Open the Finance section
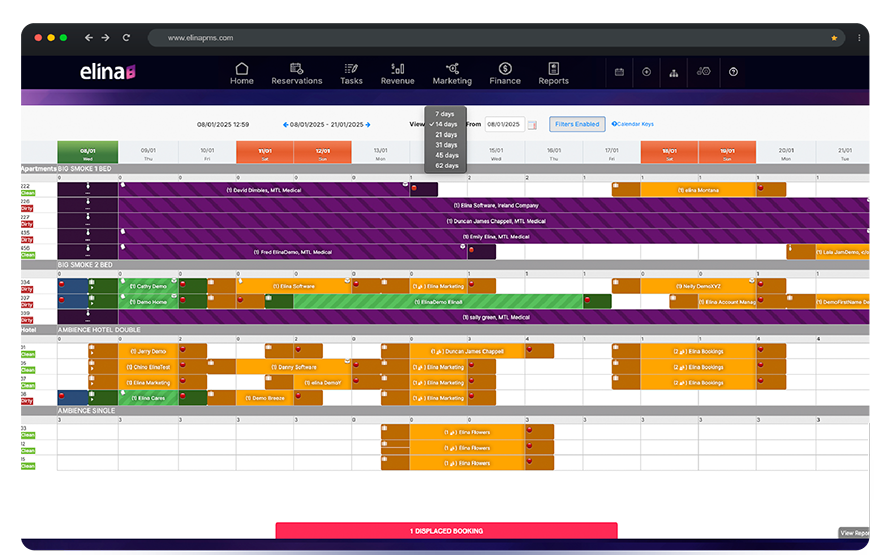 tap(505, 74)
